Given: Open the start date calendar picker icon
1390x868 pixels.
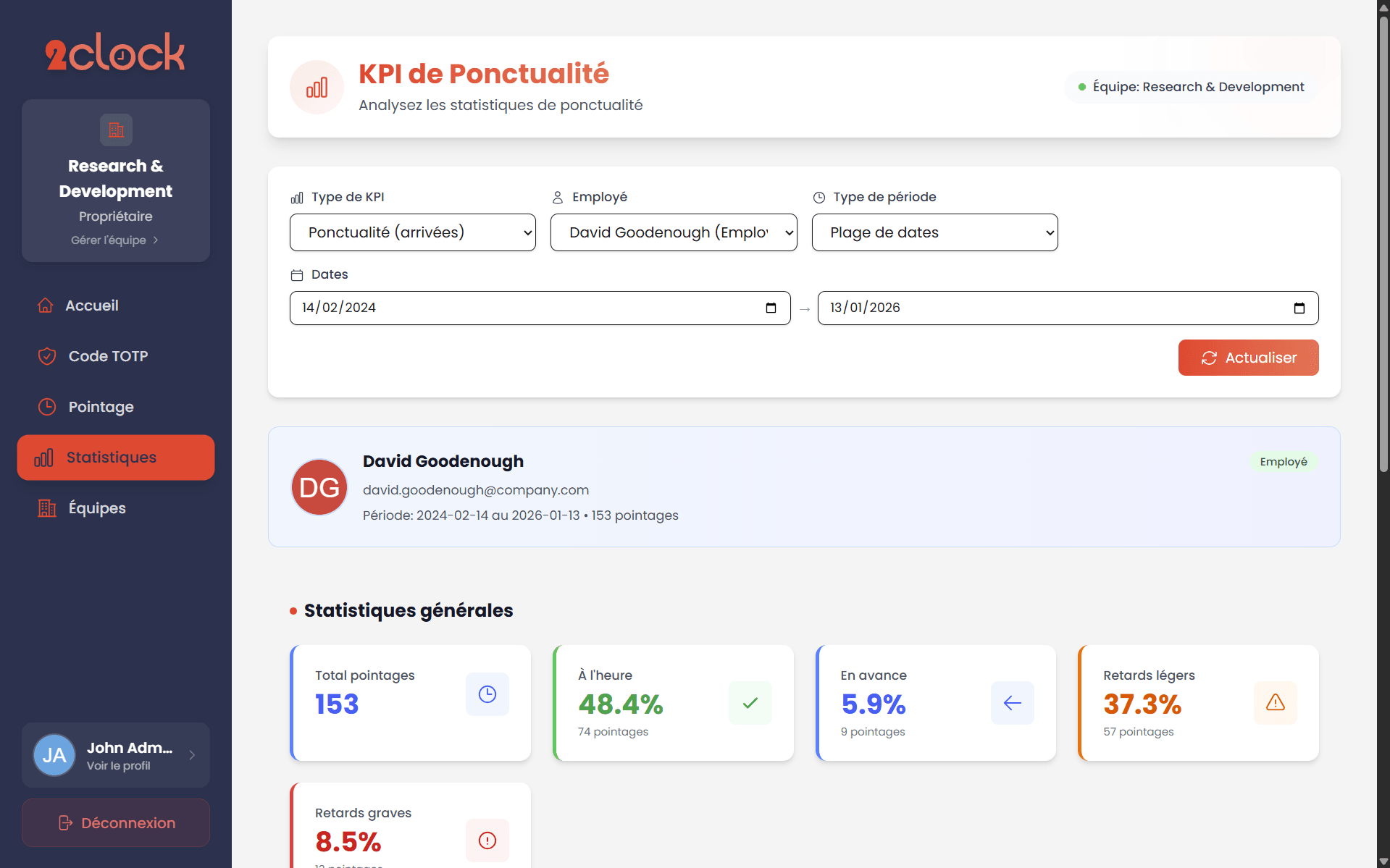Looking at the screenshot, I should tap(771, 308).
